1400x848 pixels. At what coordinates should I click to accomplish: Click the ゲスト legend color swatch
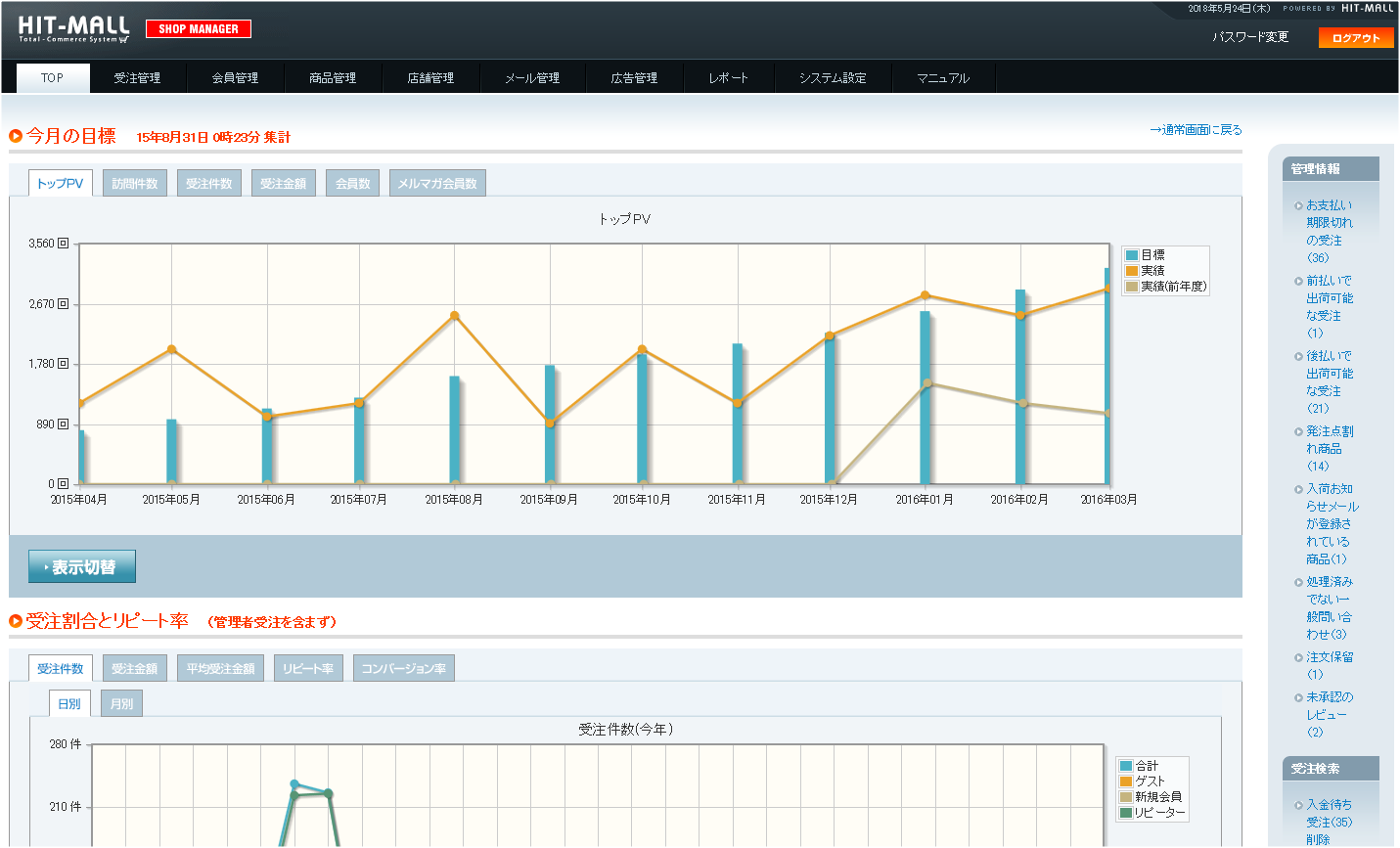(1126, 781)
